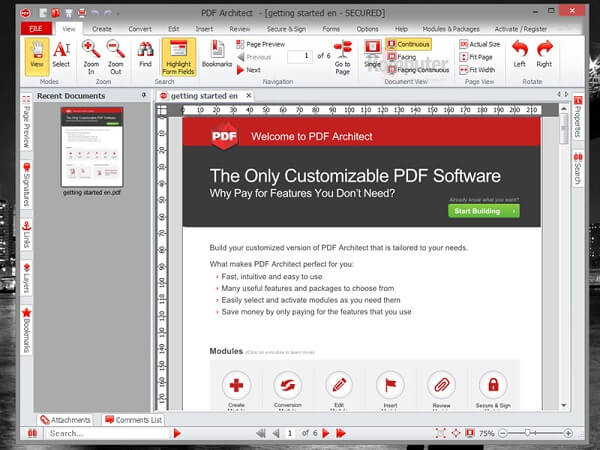Open the Activate / Register tab
The height and width of the screenshot is (450, 600).
(x=521, y=29)
